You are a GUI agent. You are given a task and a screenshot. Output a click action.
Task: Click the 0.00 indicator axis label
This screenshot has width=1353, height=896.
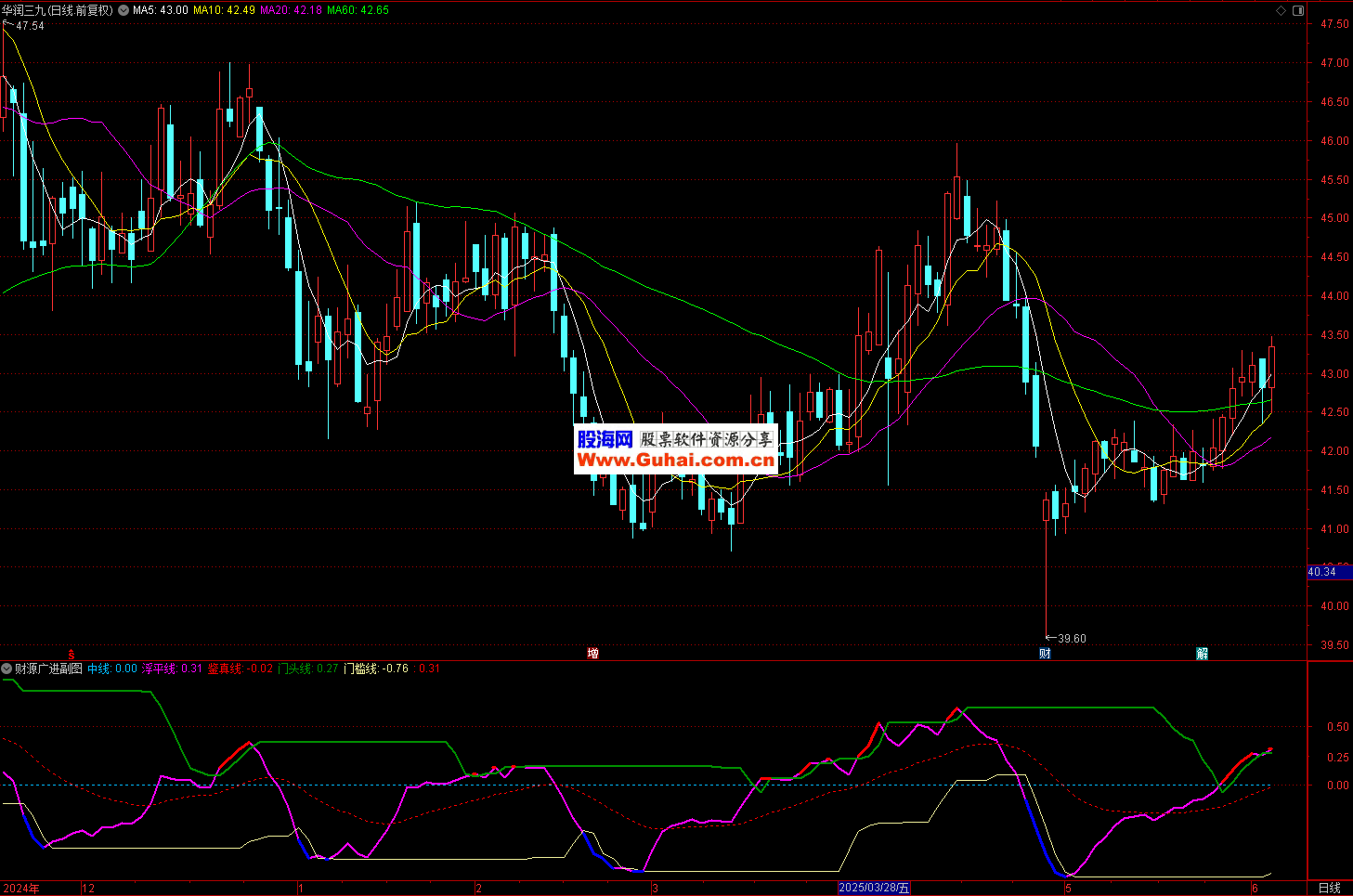tap(1338, 786)
